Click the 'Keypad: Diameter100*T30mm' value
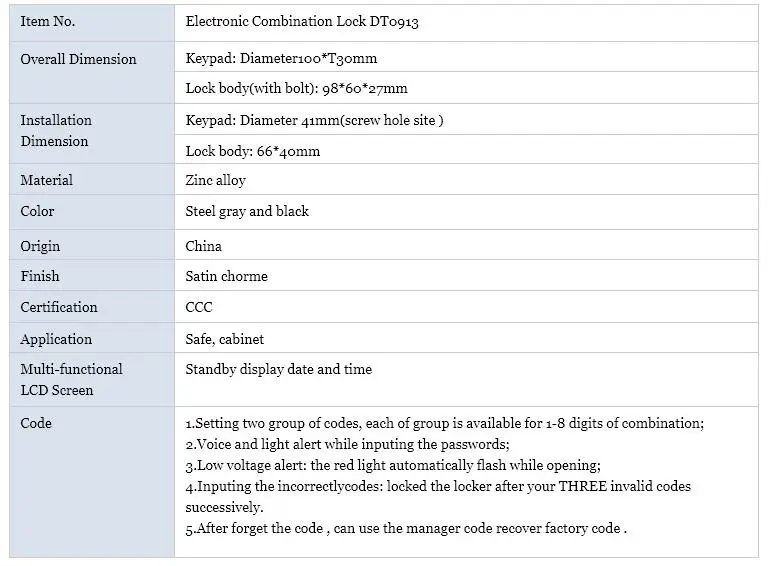The width and height of the screenshot is (776, 566). click(x=281, y=59)
